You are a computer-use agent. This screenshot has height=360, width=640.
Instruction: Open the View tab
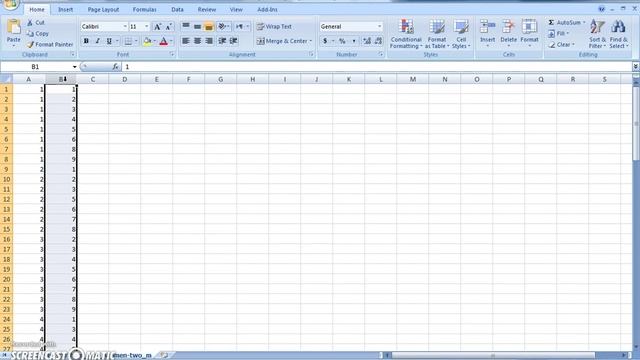tap(236, 9)
